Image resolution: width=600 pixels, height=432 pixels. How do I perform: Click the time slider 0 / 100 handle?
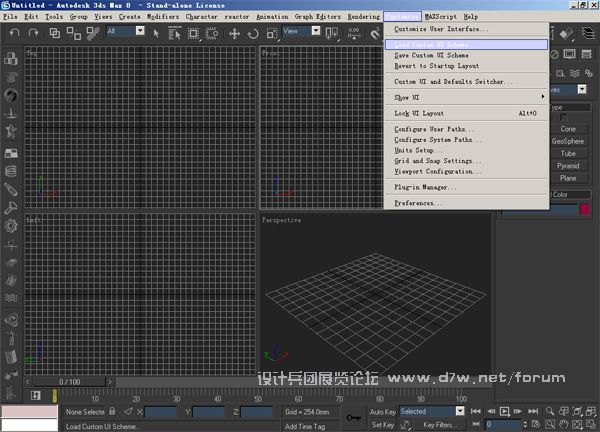70,382
